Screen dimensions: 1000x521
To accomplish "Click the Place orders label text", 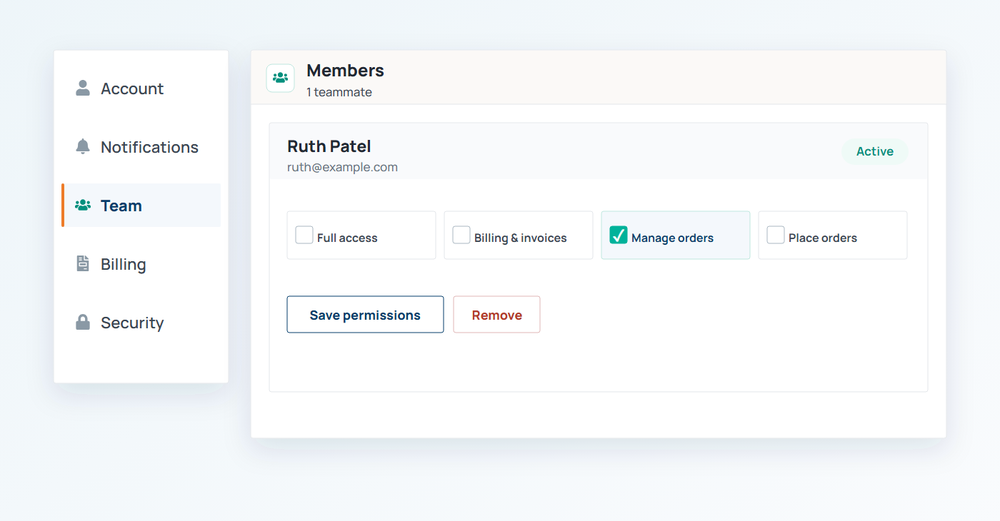I will click(x=823, y=238).
